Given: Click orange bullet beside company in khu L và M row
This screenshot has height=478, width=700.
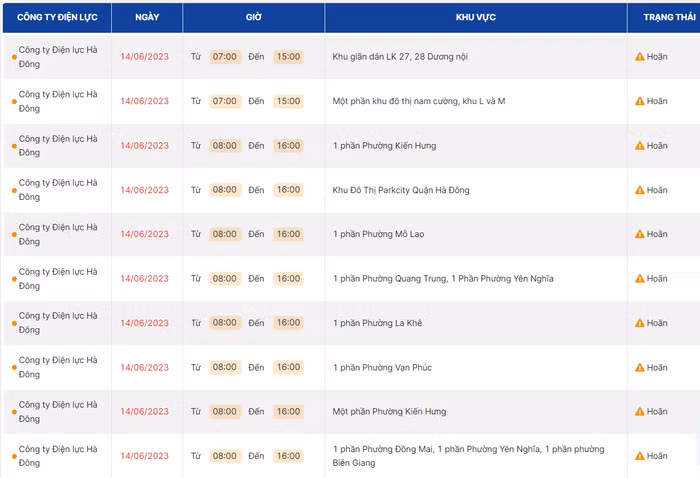Looking at the screenshot, I should [x=13, y=102].
